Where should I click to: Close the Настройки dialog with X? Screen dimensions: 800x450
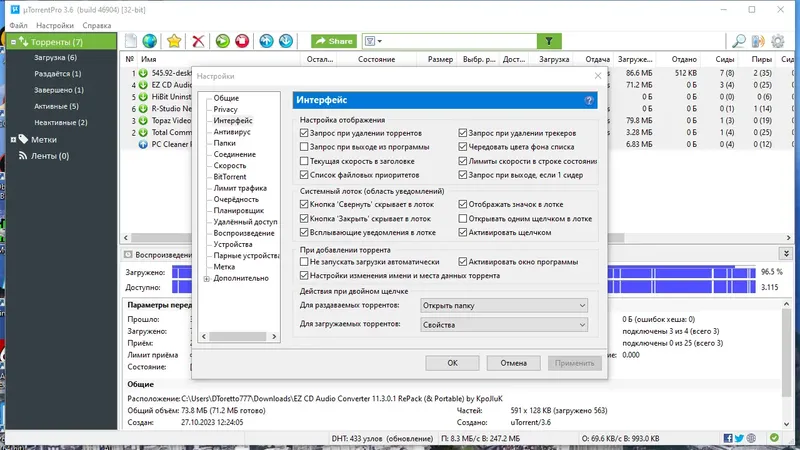[x=598, y=76]
